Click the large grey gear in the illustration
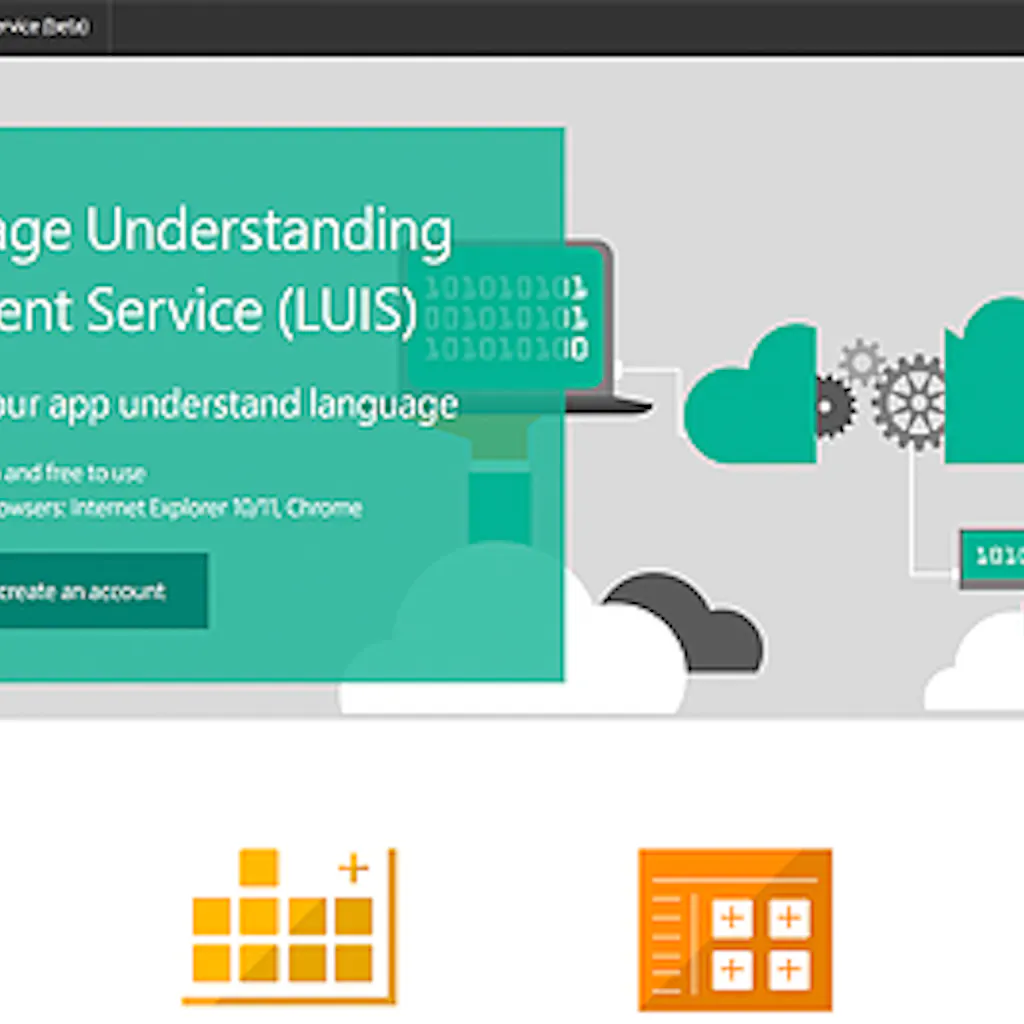The height and width of the screenshot is (1024, 1024). (x=910, y=402)
